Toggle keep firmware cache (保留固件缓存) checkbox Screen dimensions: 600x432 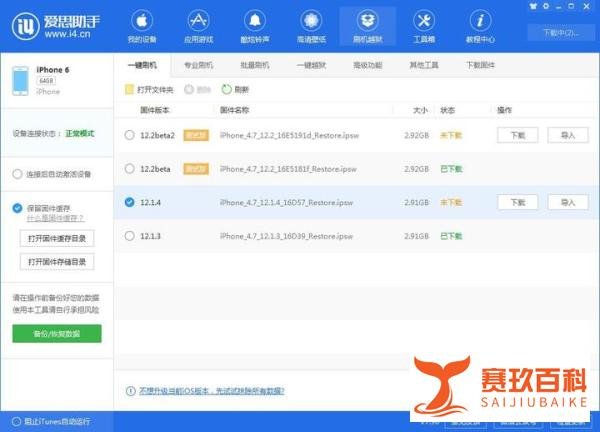[17, 208]
